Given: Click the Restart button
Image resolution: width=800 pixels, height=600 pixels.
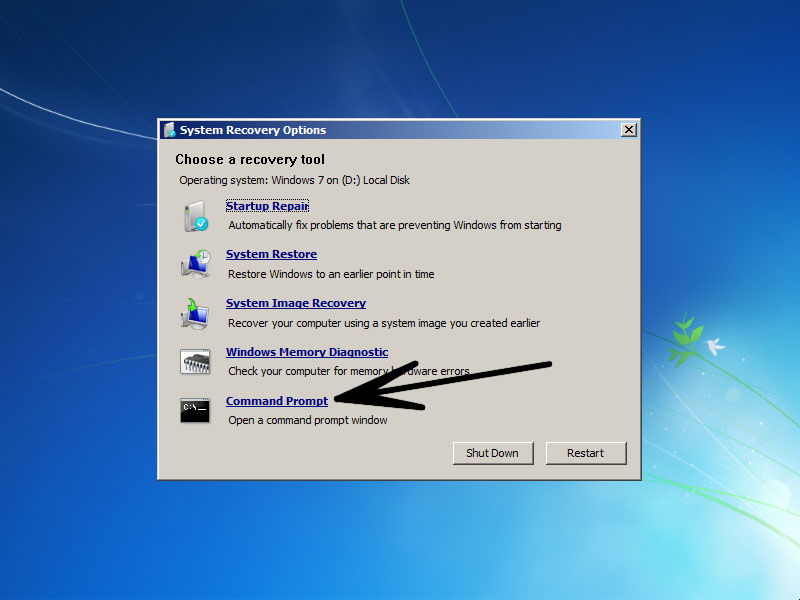Looking at the screenshot, I should 586,453.
